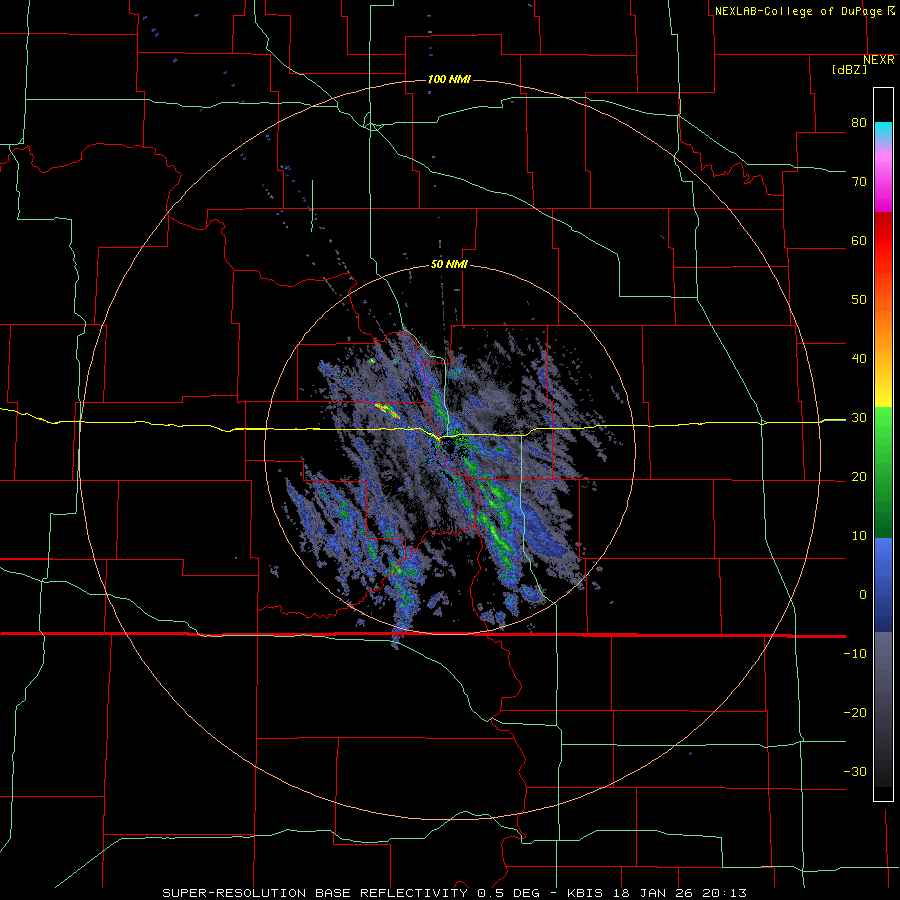Viewport: 900px width, 900px height.
Task: Click the 40 dBZ scale value
Action: tap(859, 359)
